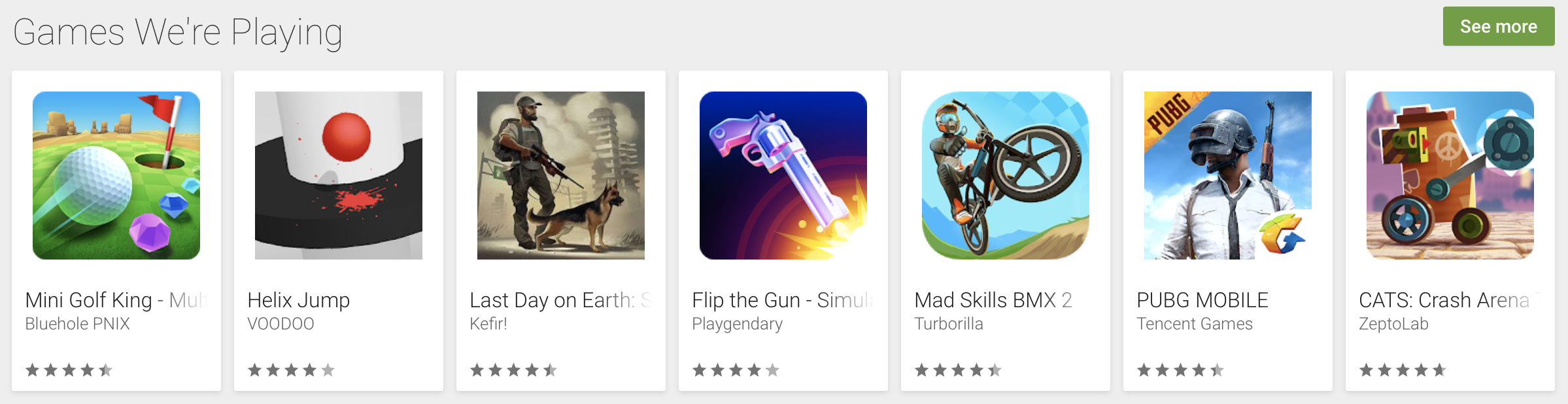The image size is (1568, 404).
Task: Click the Mad Skills BMX 2 star rating
Action: [x=958, y=371]
